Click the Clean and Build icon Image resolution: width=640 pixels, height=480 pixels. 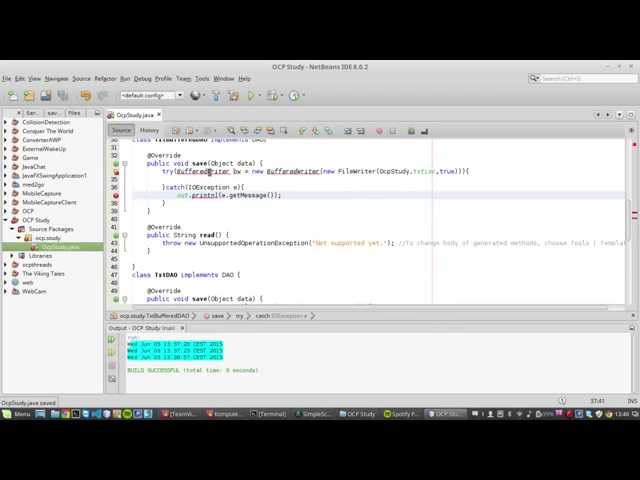click(233, 96)
